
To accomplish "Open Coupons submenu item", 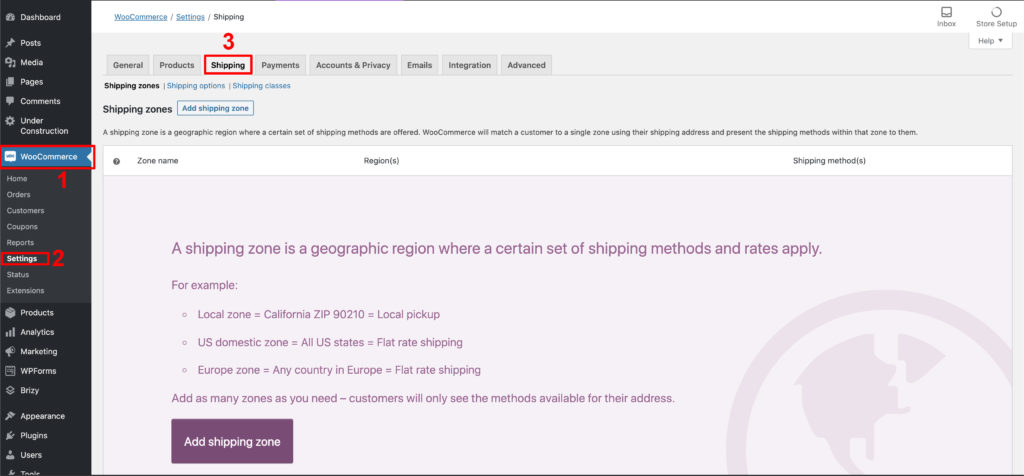I will point(22,227).
